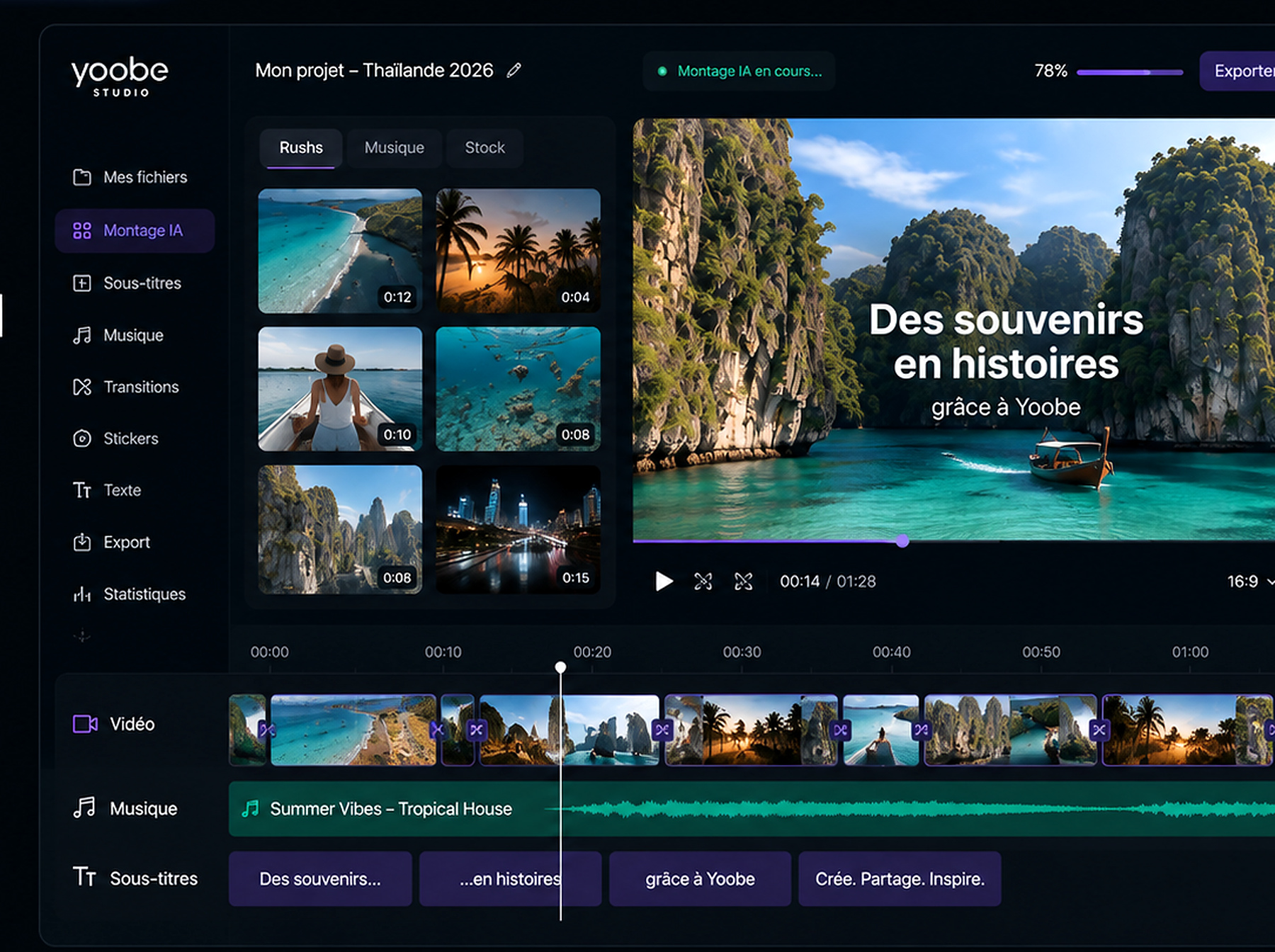Image resolution: width=1275 pixels, height=952 pixels.
Task: Switch to the Musique media tab
Action: tap(394, 147)
